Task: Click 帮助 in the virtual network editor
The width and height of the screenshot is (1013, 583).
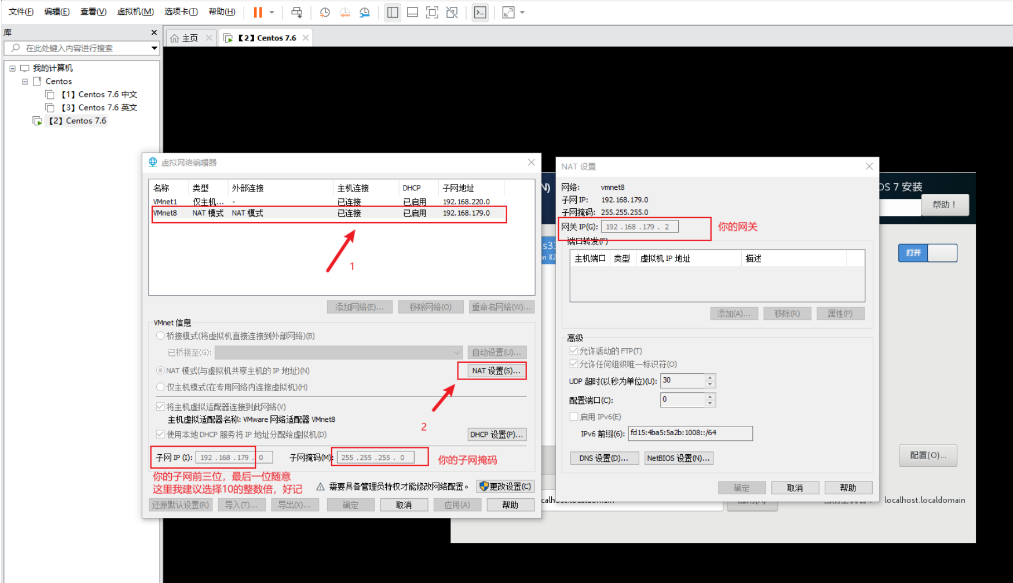Action: click(510, 505)
